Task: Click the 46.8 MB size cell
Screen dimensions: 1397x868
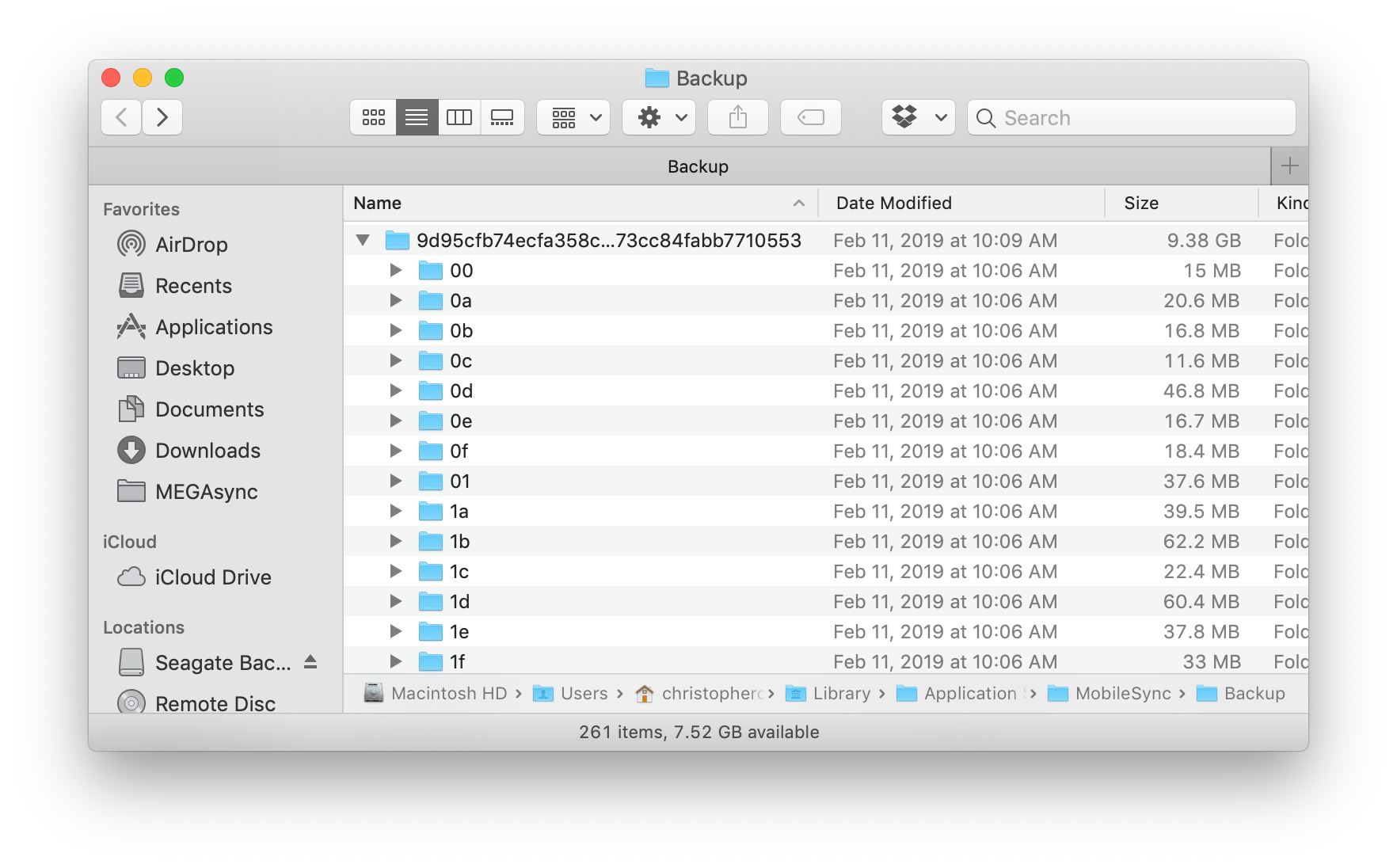Action: [1201, 390]
